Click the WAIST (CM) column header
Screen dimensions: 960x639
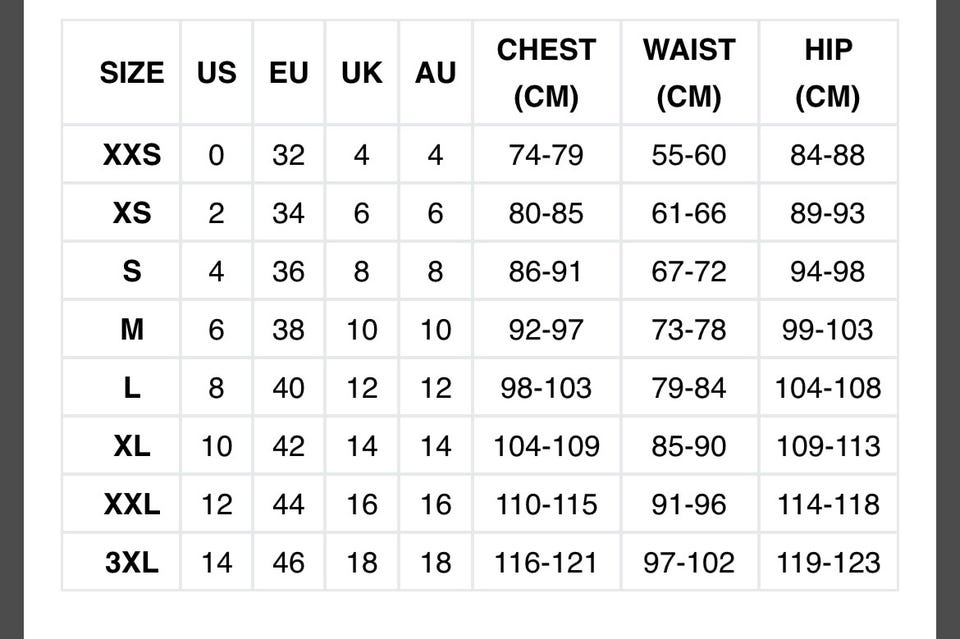point(689,73)
